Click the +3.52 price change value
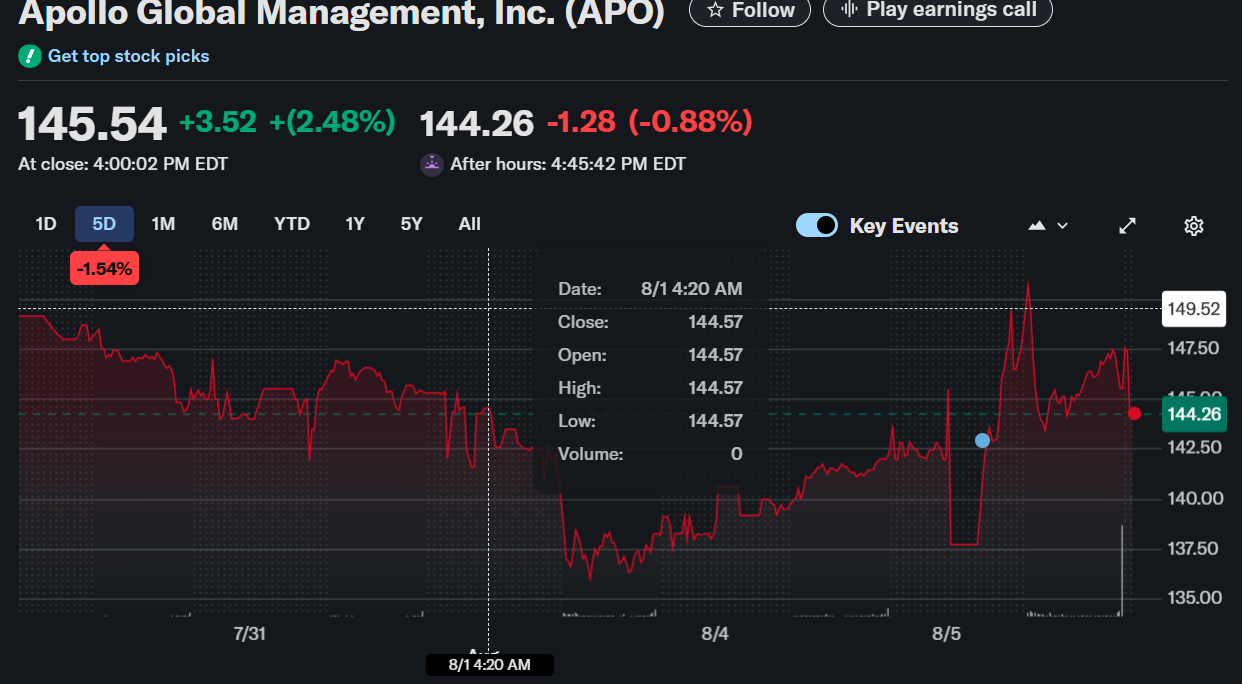The image size is (1242, 684). tap(218, 122)
